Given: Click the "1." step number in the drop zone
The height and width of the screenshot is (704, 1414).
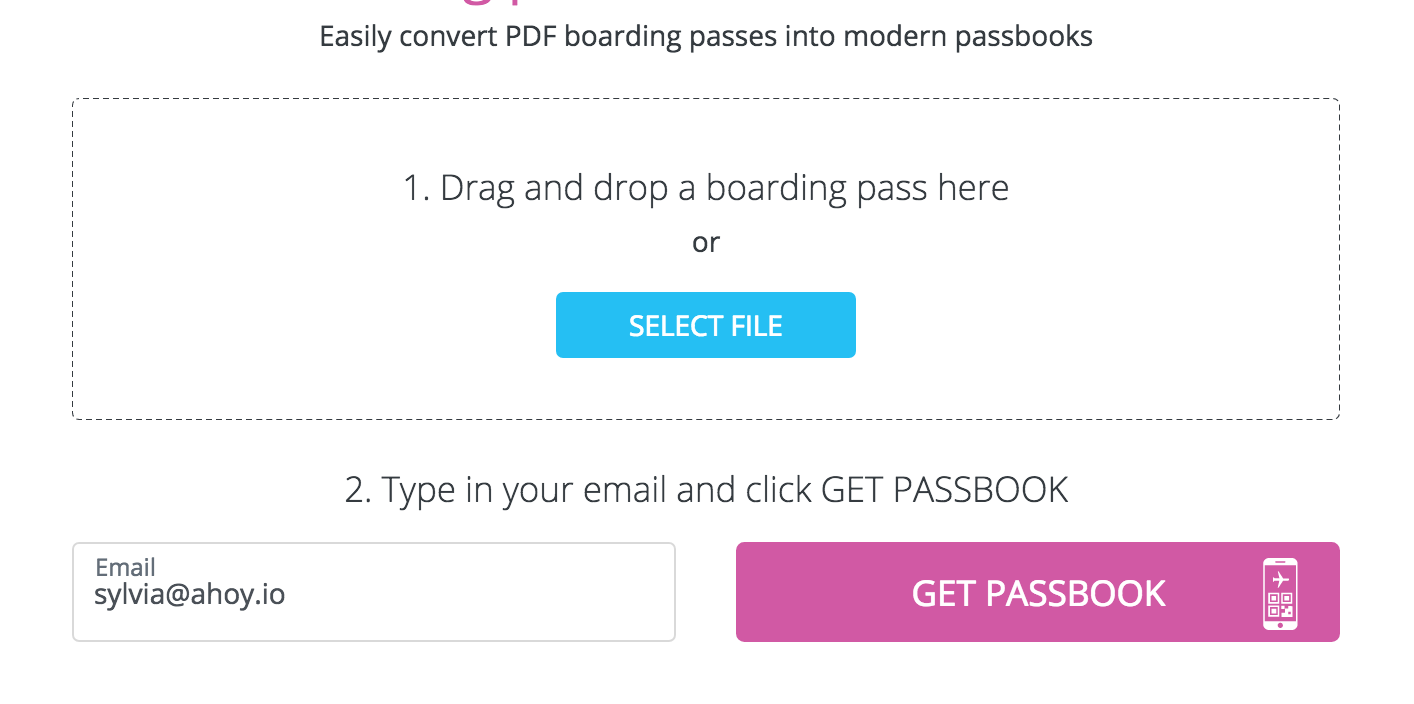Looking at the screenshot, I should point(416,188).
